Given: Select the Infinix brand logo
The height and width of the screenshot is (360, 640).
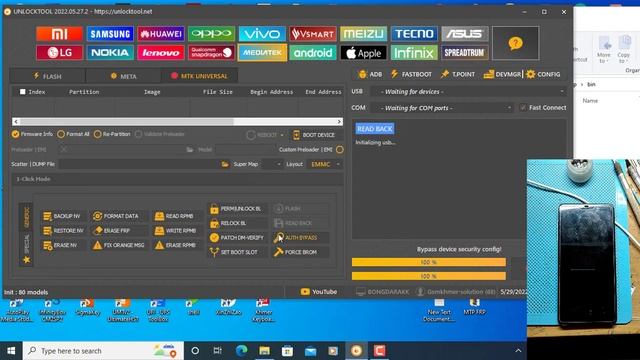Looking at the screenshot, I should point(414,53).
